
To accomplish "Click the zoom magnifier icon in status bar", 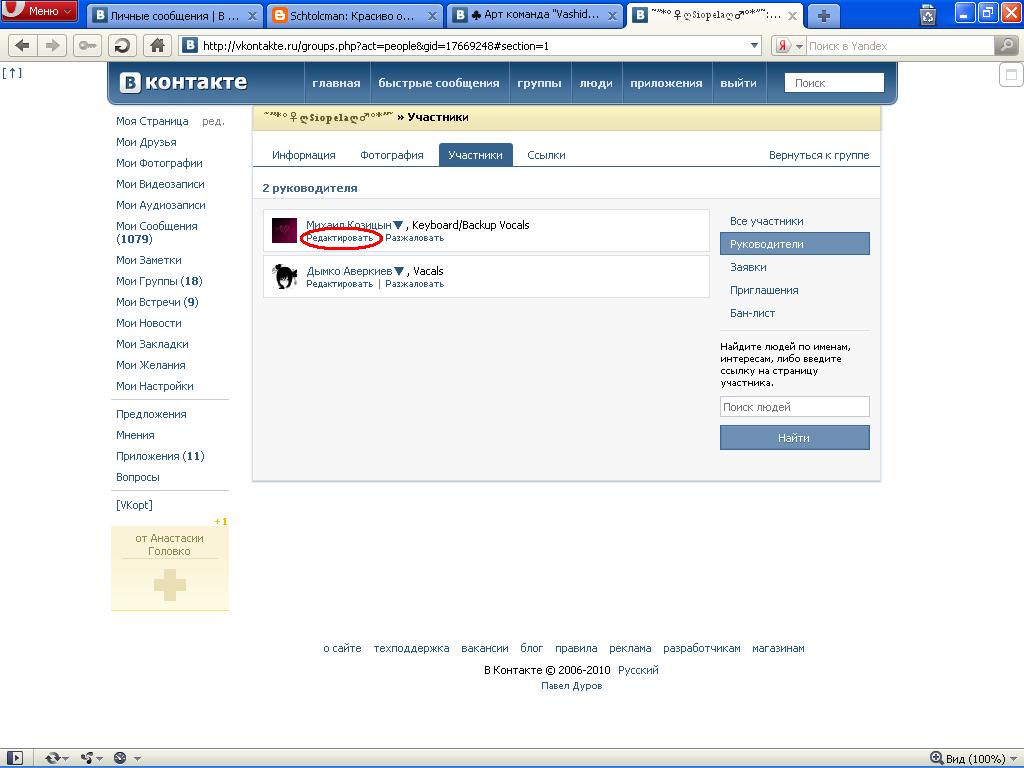I will [936, 758].
